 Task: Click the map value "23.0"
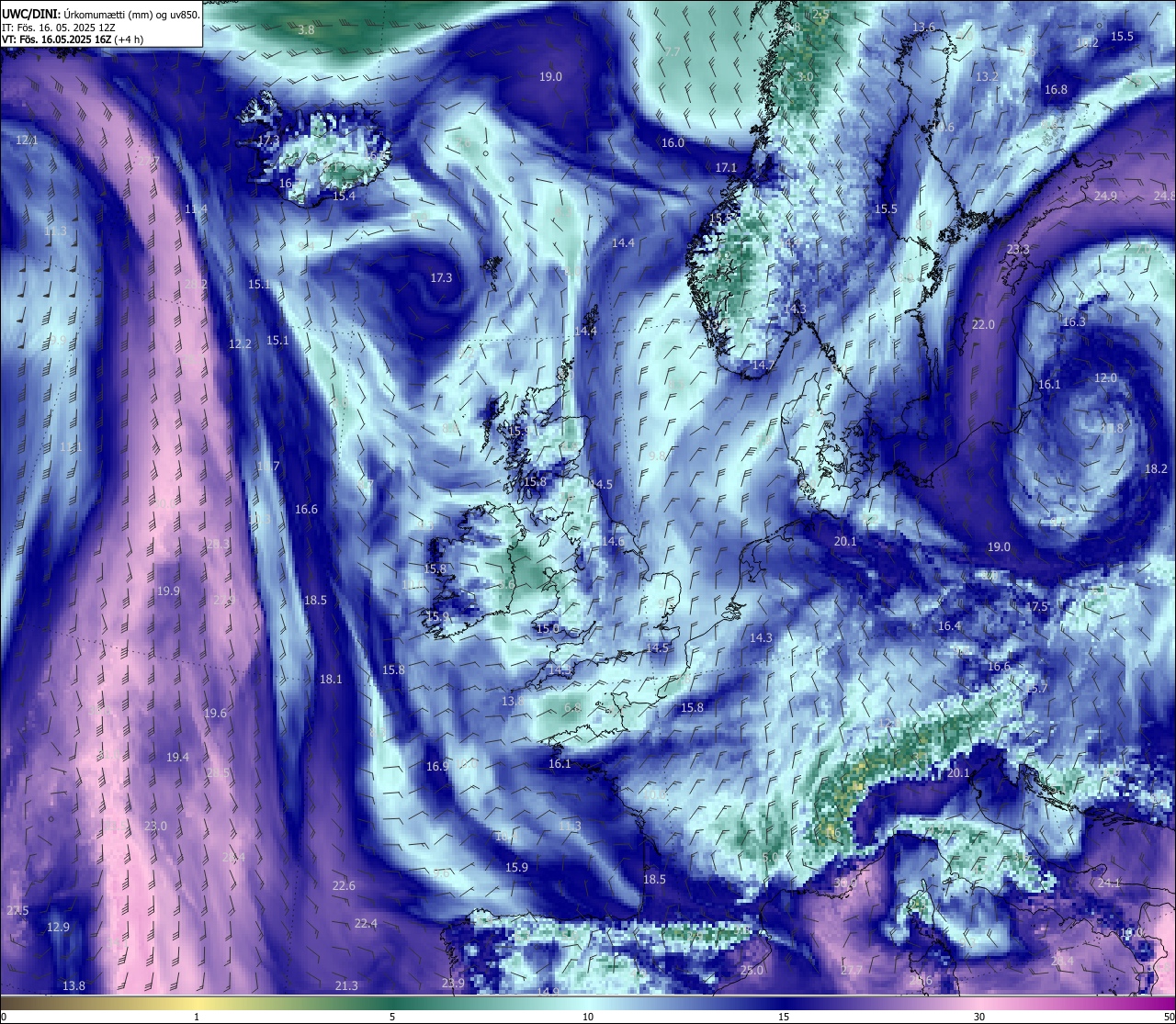155,827
